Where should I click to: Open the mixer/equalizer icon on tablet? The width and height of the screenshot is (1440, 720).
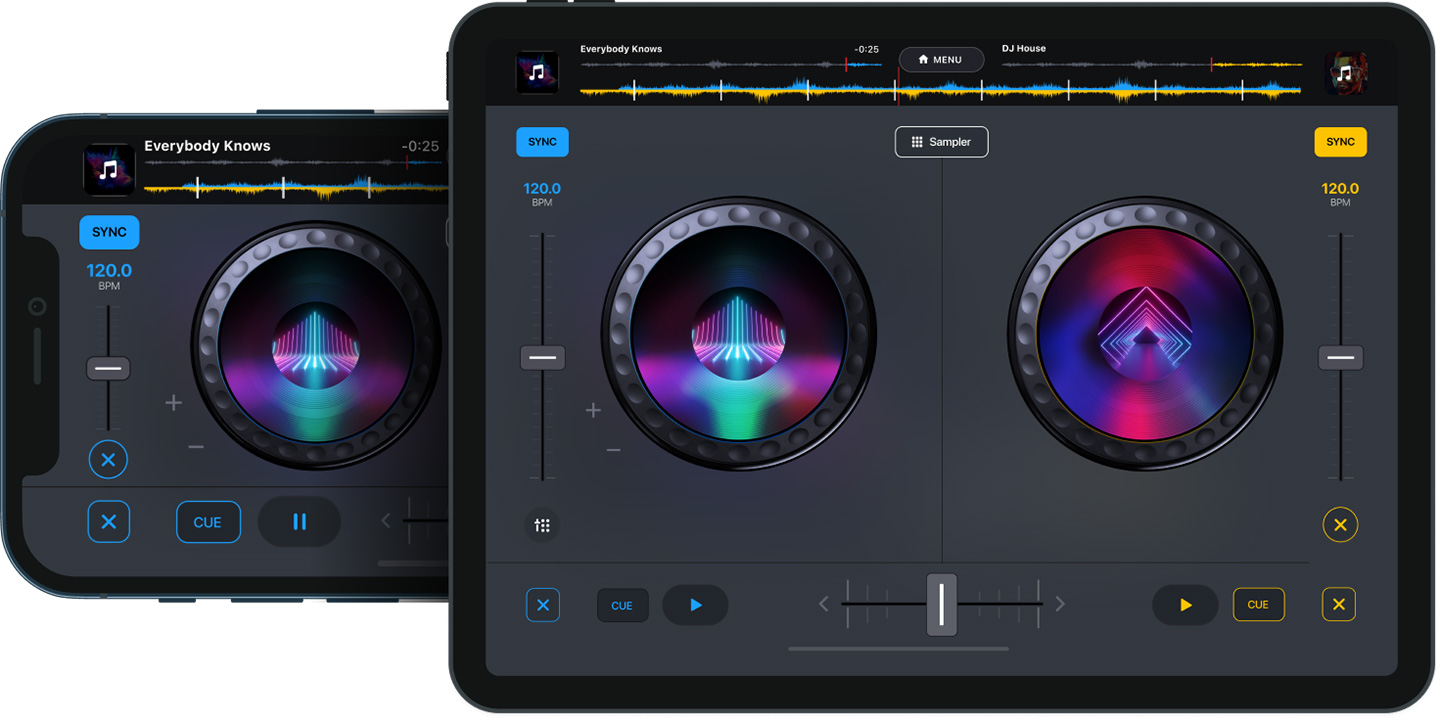click(542, 525)
